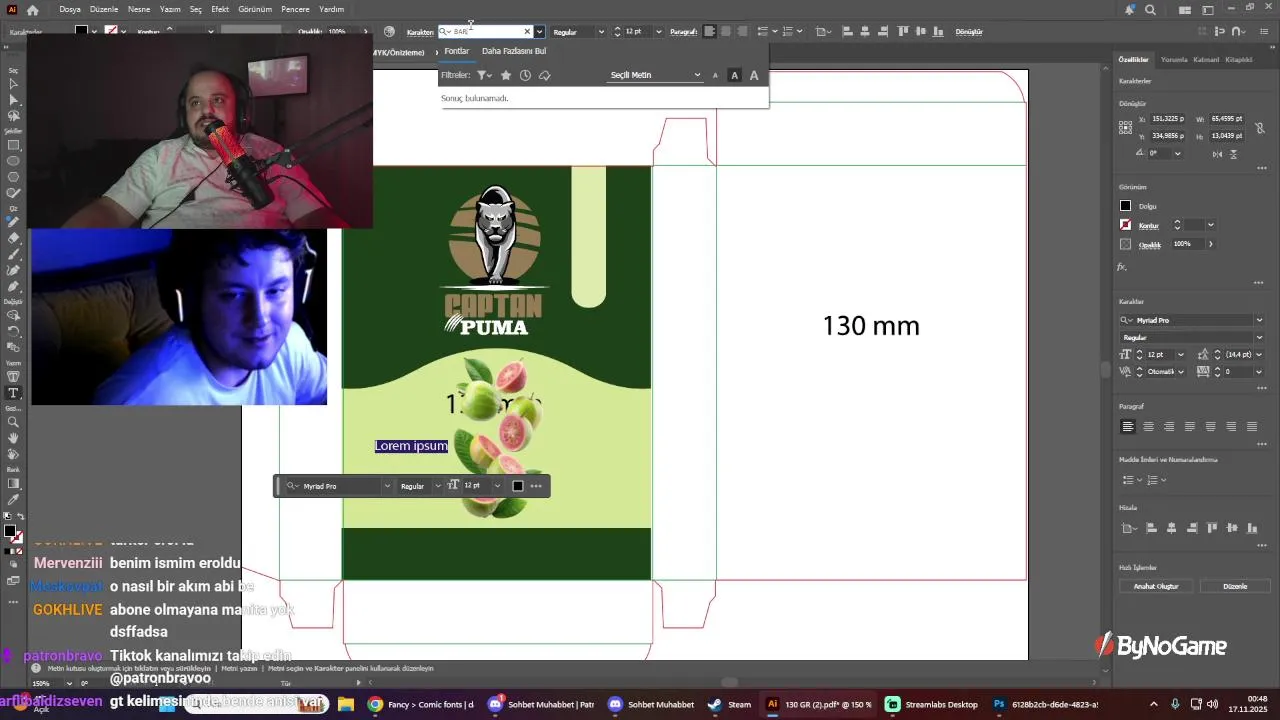
Task: Open font filter funnel dropdown
Action: click(x=484, y=75)
